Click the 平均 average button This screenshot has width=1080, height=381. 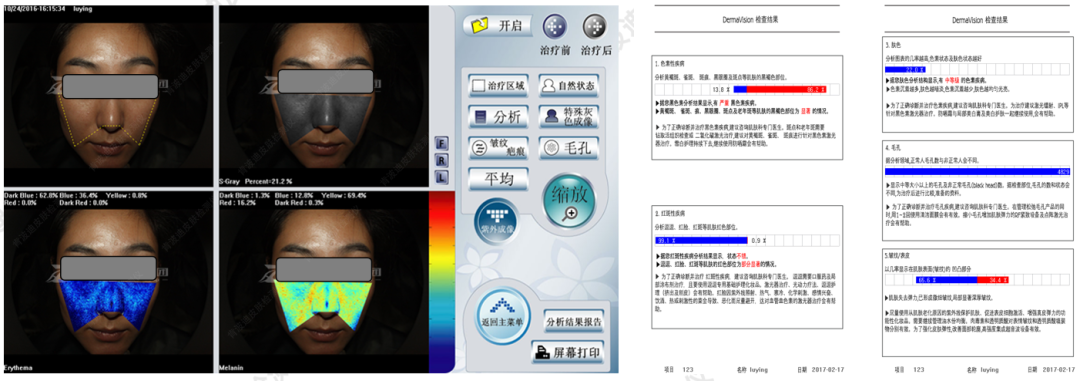[x=498, y=178]
